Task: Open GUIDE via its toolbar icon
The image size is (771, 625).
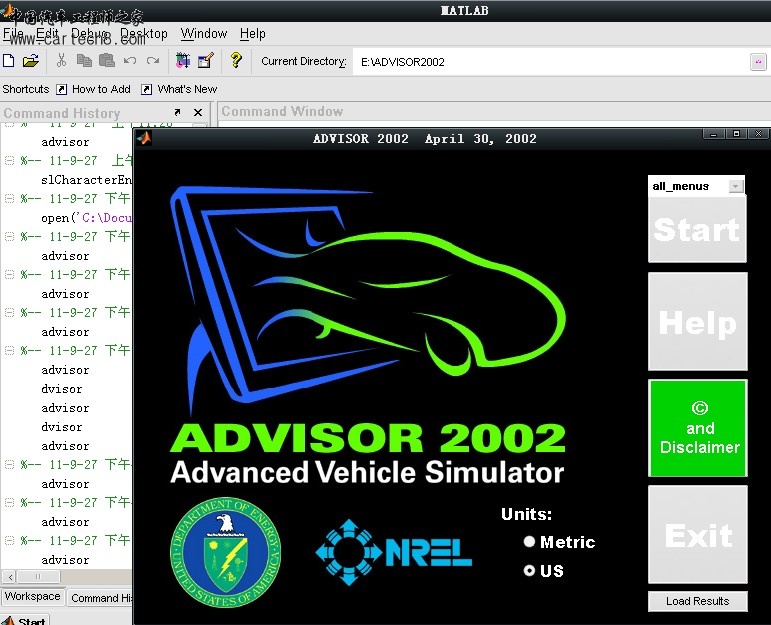Action: [205, 60]
